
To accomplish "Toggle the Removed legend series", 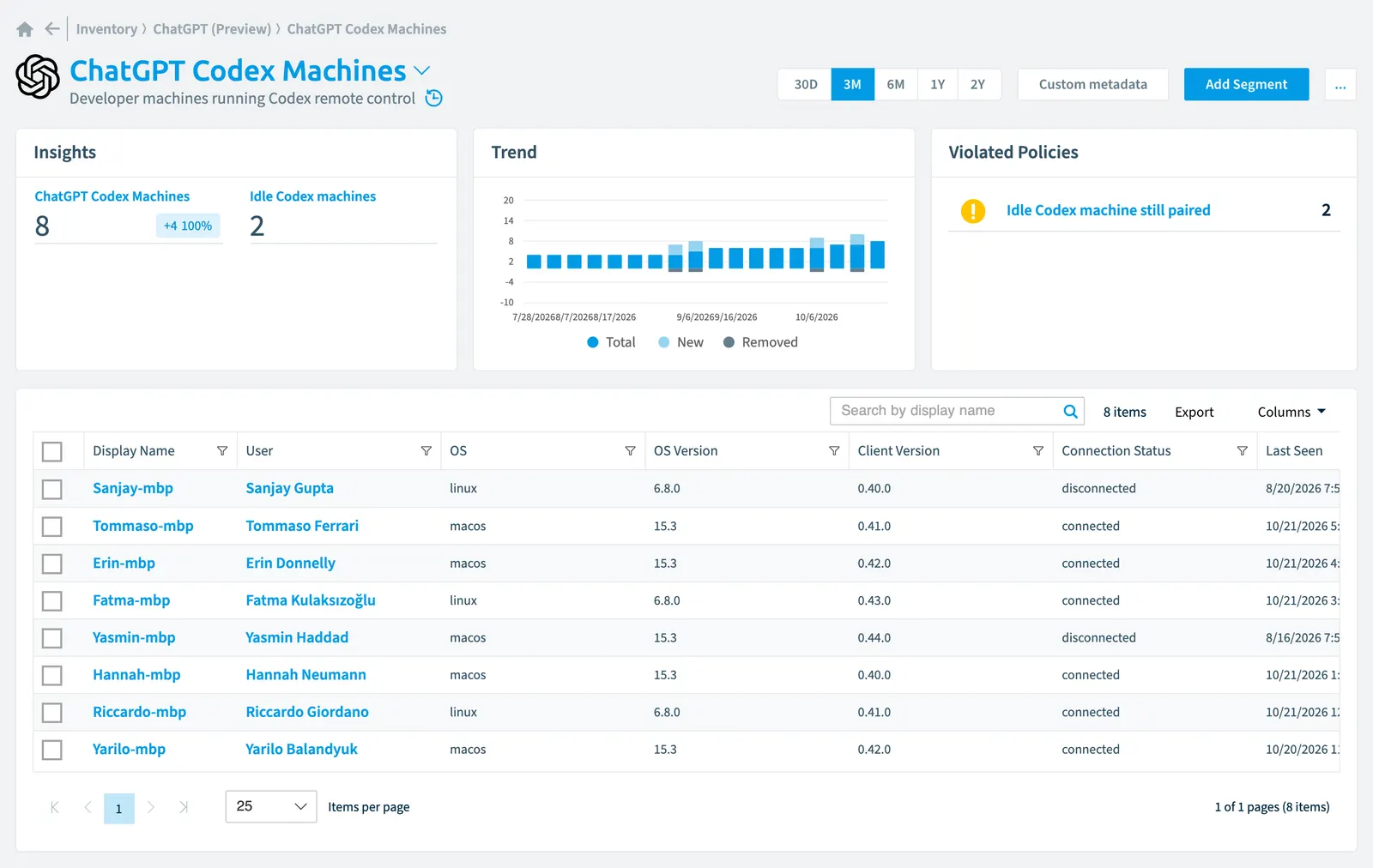I will 760,342.
